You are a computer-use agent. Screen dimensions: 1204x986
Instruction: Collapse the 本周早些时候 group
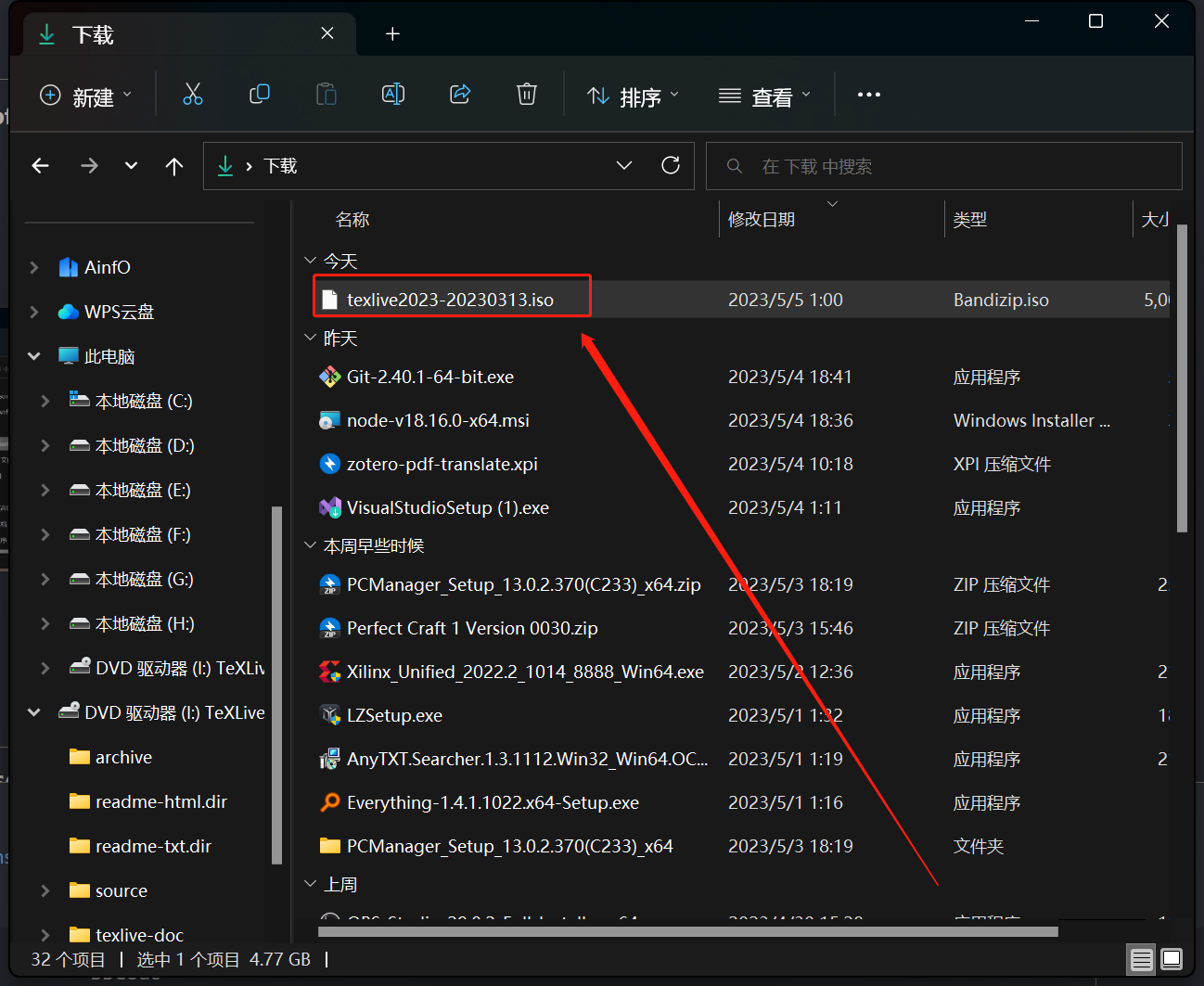click(x=311, y=545)
